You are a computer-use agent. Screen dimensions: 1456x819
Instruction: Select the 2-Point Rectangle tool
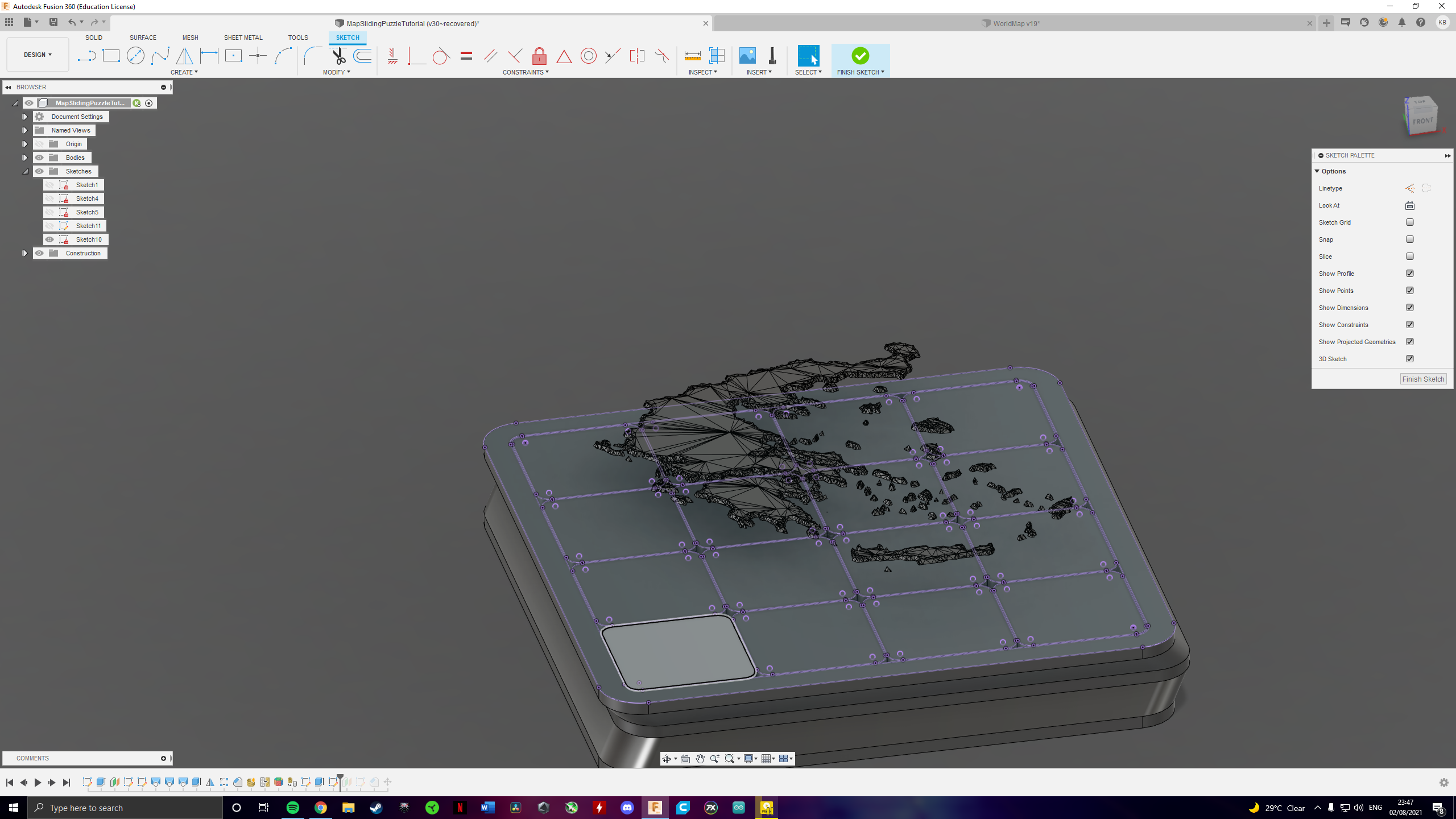pos(111,56)
